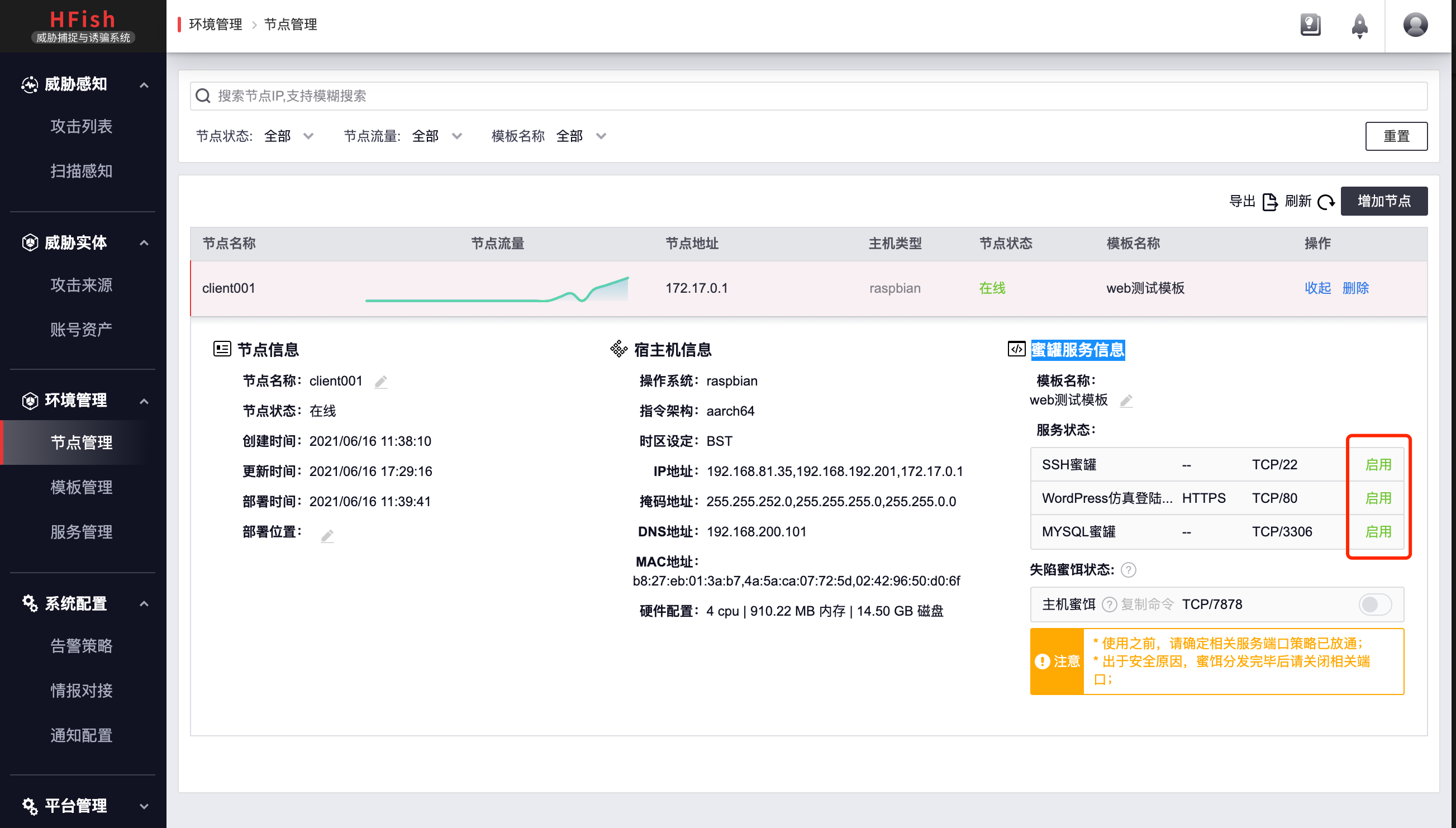Edit the template name pencil icon
The width and height of the screenshot is (1456, 828).
click(1126, 401)
